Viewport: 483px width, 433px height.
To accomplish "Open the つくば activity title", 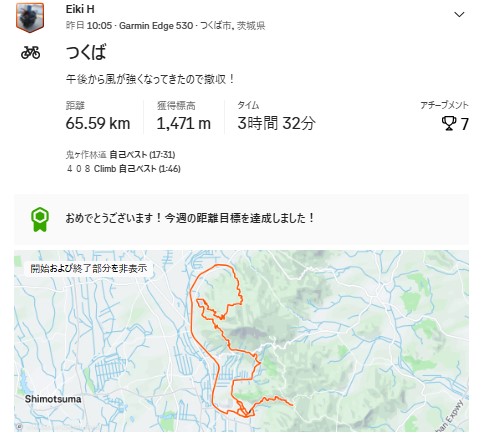I will click(x=86, y=52).
